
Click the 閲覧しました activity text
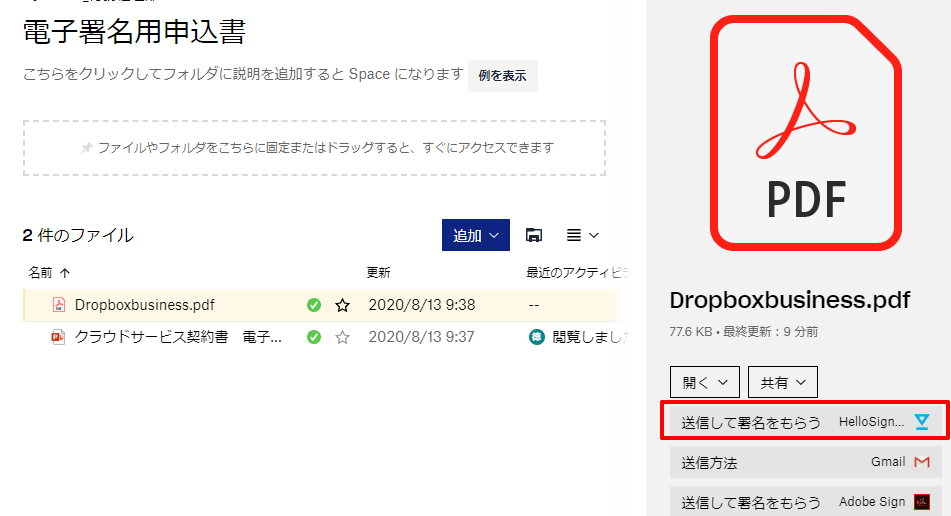pyautogui.click(x=591, y=337)
